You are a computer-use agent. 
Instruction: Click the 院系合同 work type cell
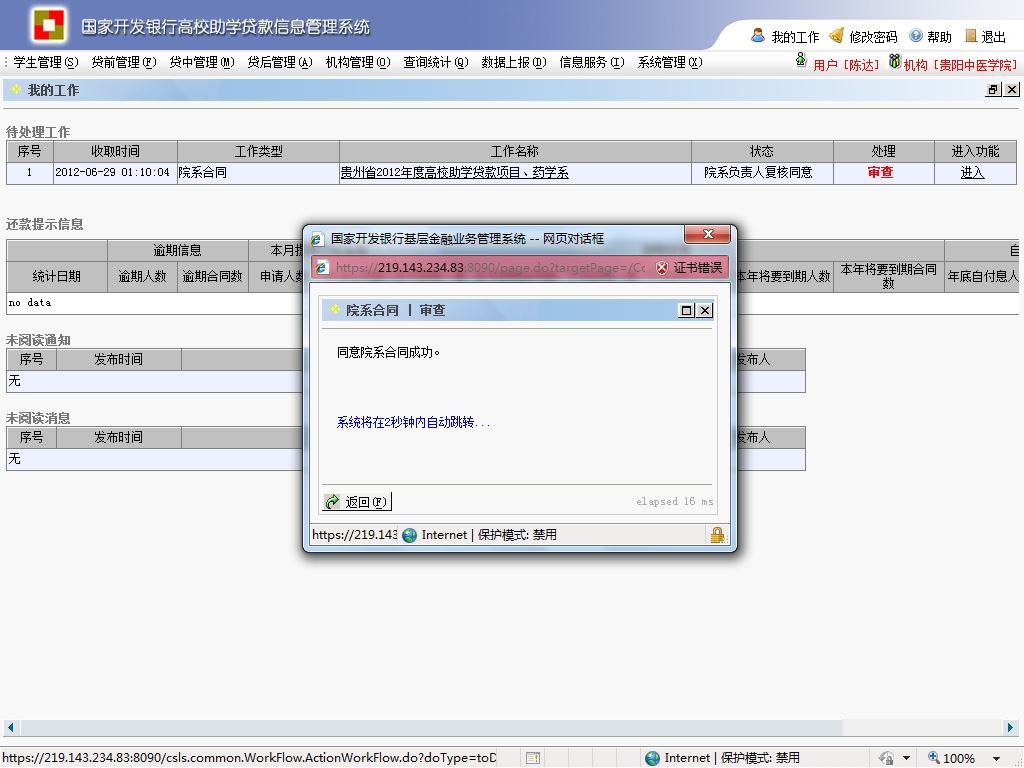point(258,172)
